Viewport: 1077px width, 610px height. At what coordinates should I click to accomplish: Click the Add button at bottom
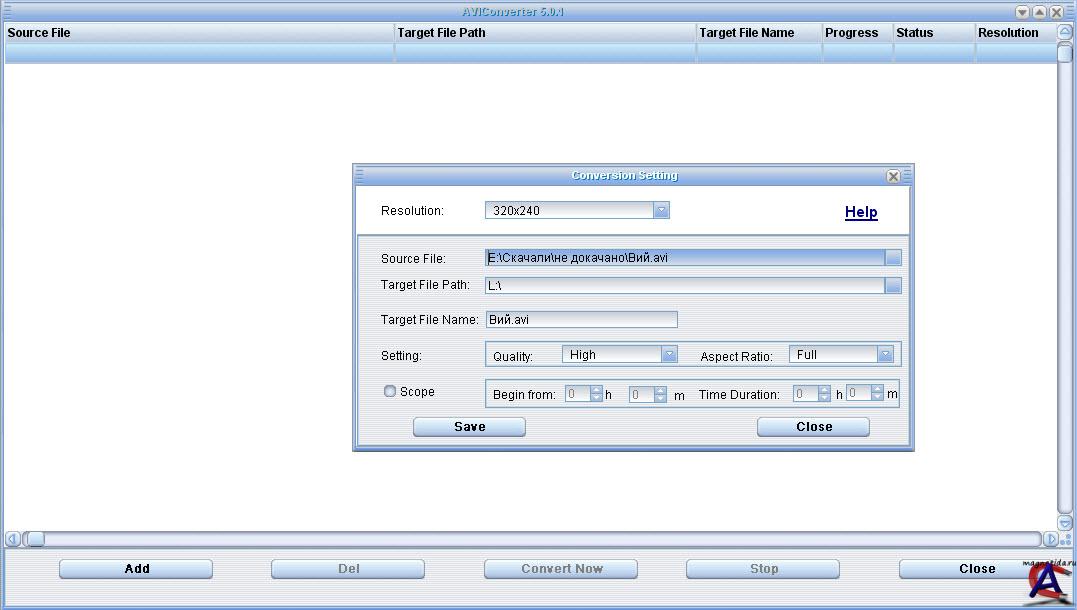(x=136, y=569)
